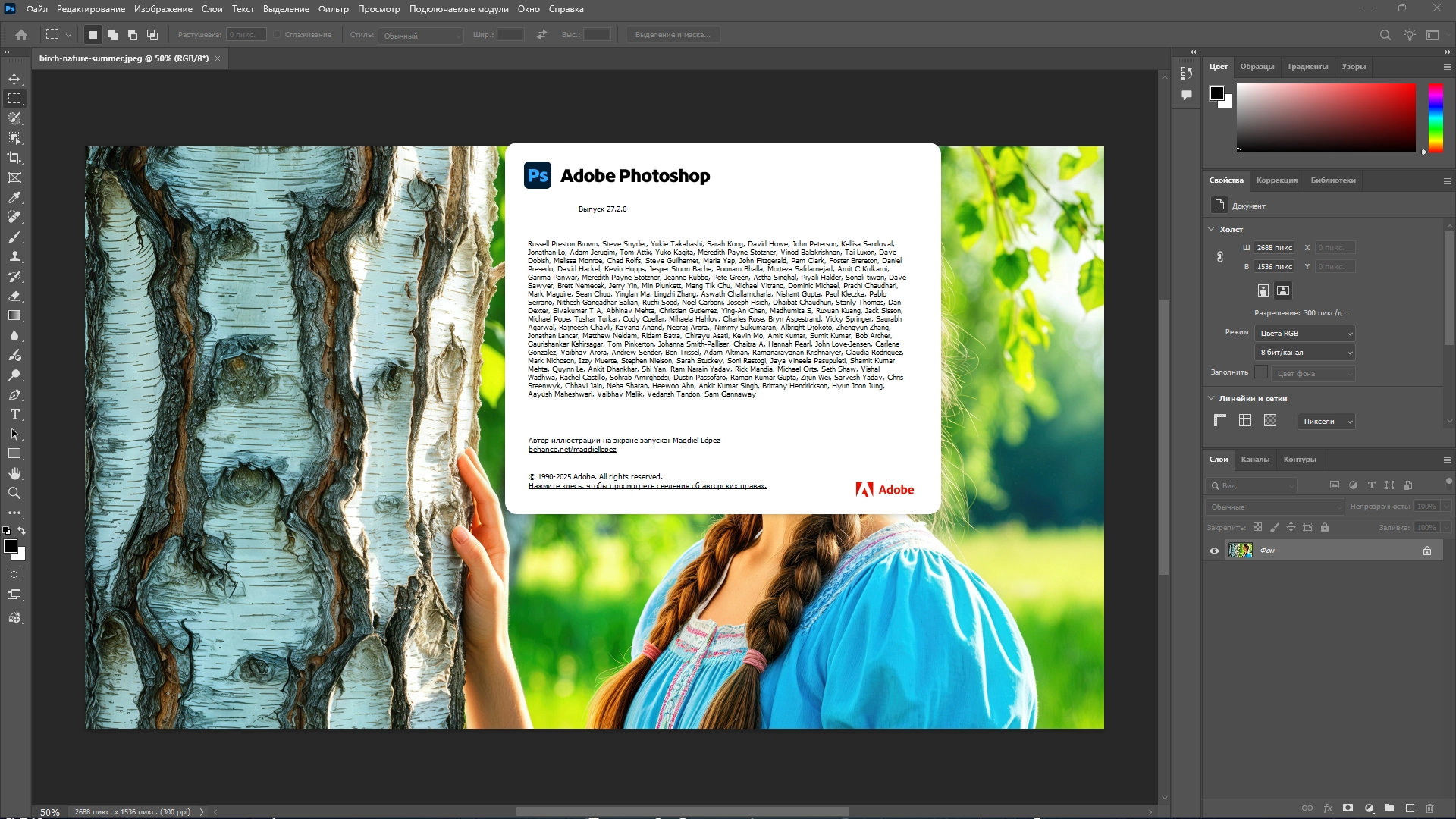Select the Move tool
The height and width of the screenshot is (819, 1456).
point(14,79)
